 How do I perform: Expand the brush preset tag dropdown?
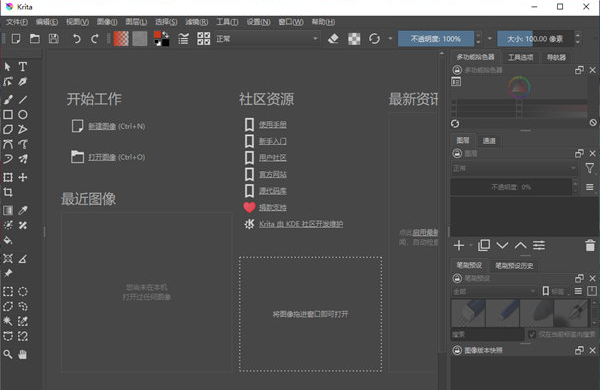point(494,292)
